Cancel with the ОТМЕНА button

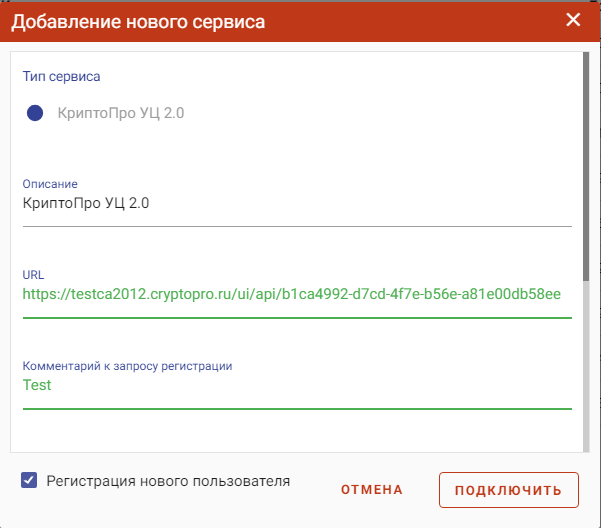click(x=371, y=490)
